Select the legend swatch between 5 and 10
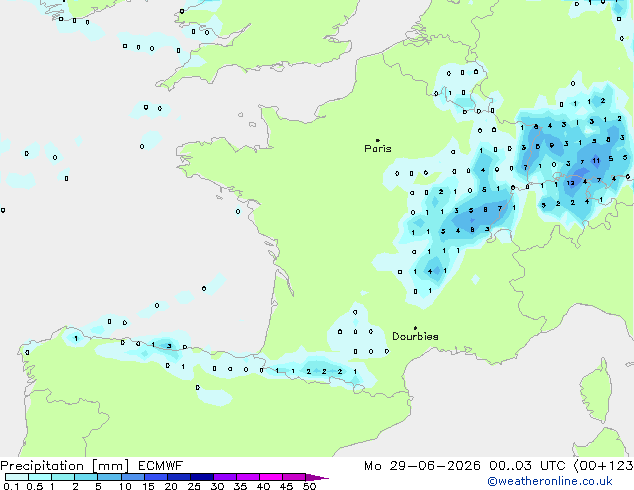The image size is (634, 490). [109, 477]
